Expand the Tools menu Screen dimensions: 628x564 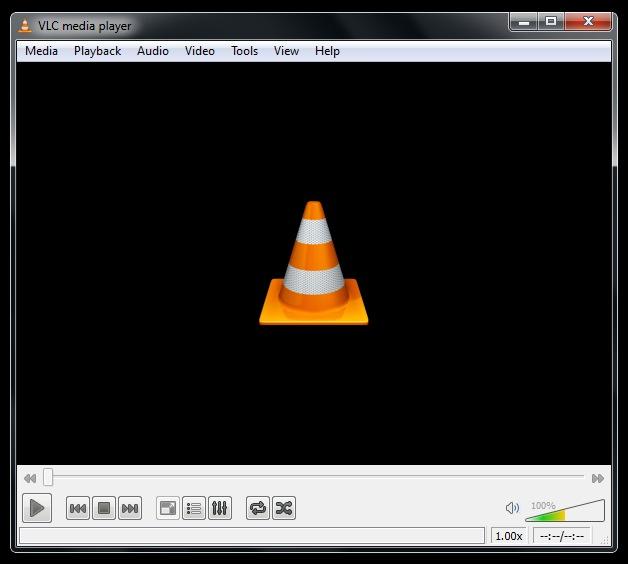[x=244, y=51]
